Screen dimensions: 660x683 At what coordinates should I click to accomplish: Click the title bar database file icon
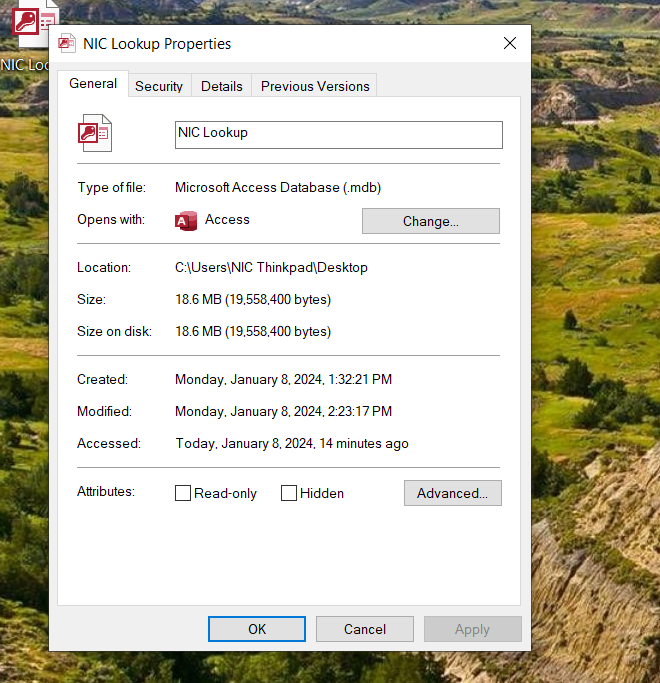click(x=67, y=43)
